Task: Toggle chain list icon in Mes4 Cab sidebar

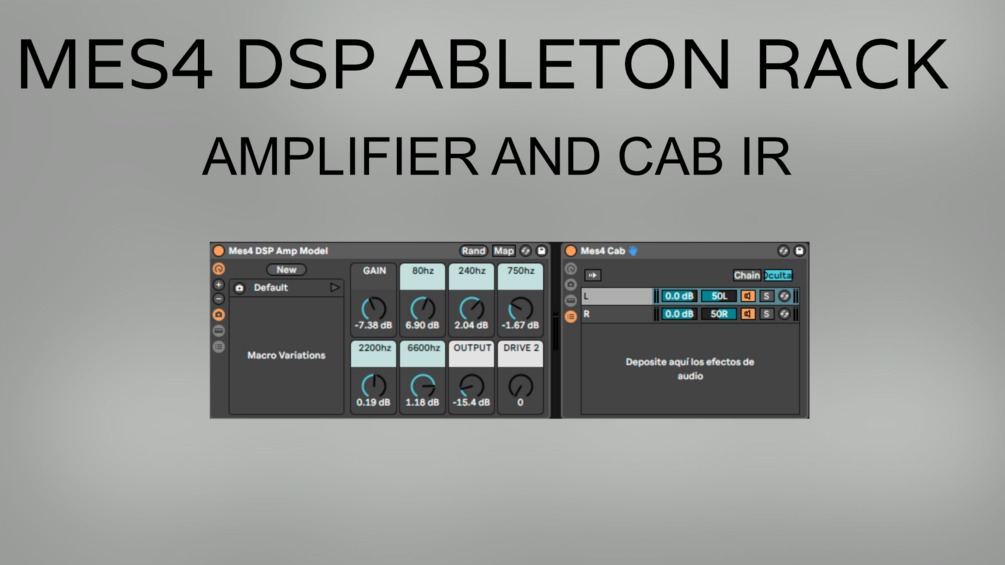Action: (570, 316)
